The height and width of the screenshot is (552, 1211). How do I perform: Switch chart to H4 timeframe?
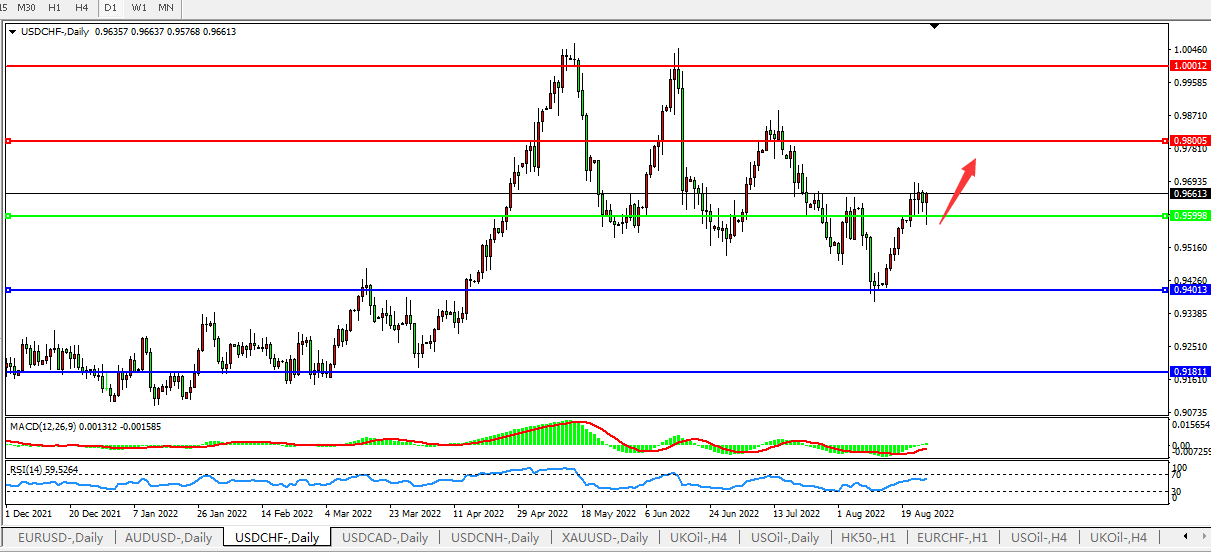click(81, 7)
